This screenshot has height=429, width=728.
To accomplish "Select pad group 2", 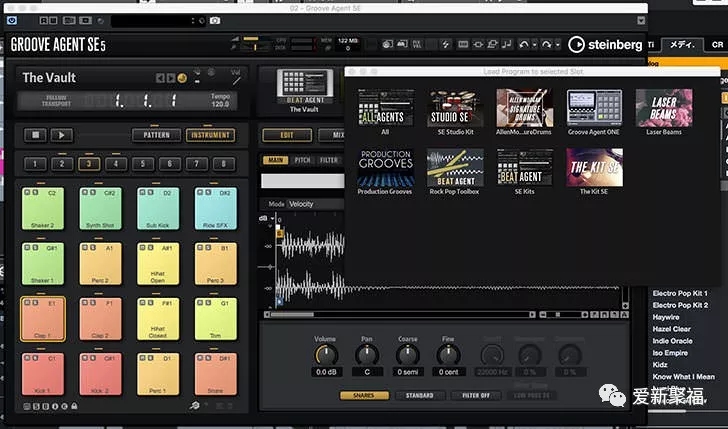I will tap(62, 163).
